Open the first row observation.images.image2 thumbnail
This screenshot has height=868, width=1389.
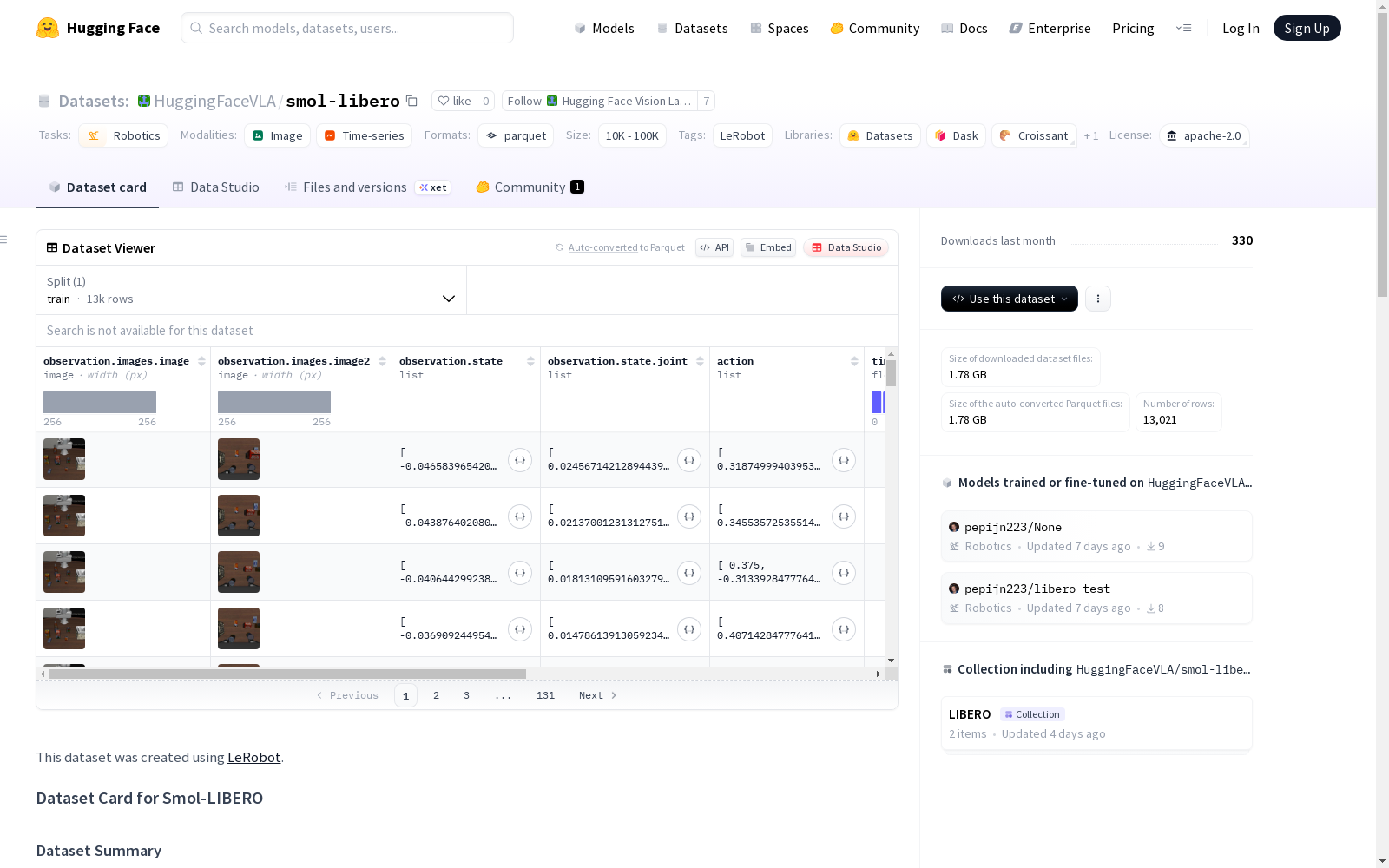pos(239,459)
